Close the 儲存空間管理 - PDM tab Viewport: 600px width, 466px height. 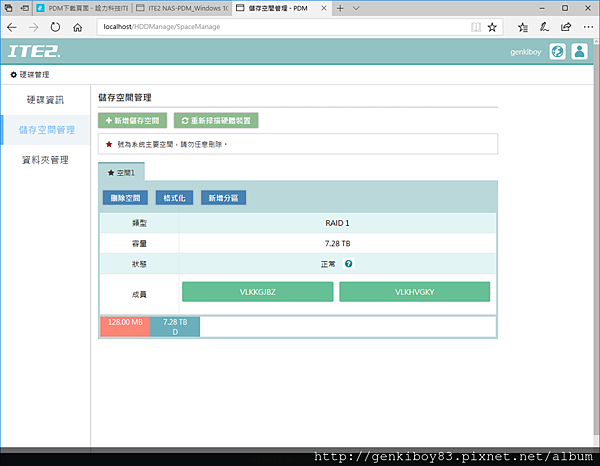pos(324,8)
